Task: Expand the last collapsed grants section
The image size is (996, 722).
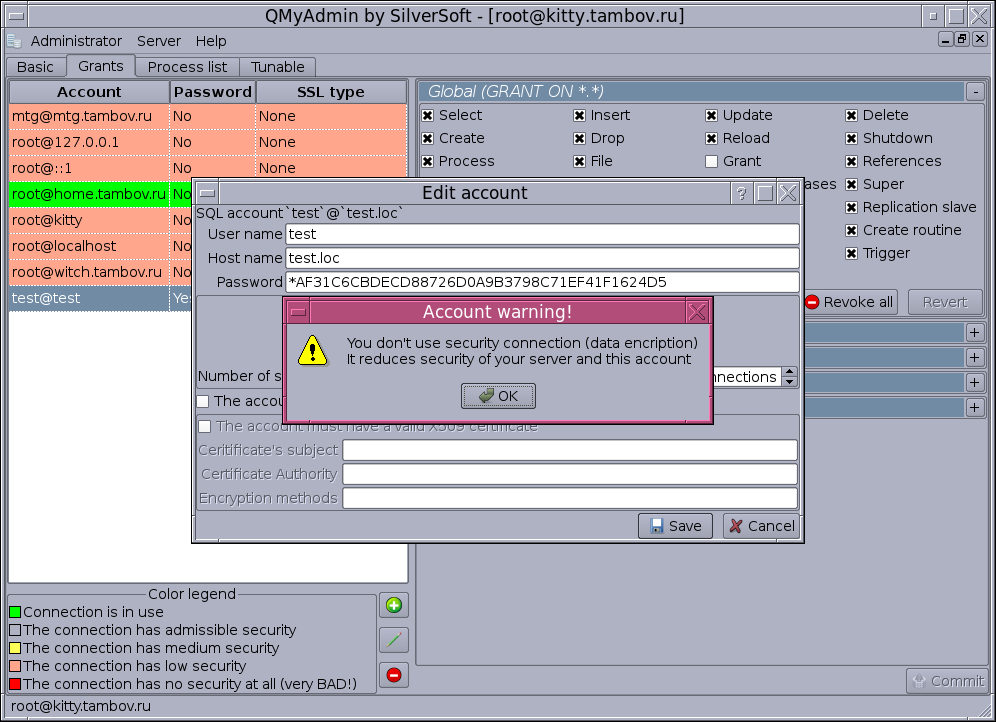Action: pyautogui.click(x=975, y=407)
